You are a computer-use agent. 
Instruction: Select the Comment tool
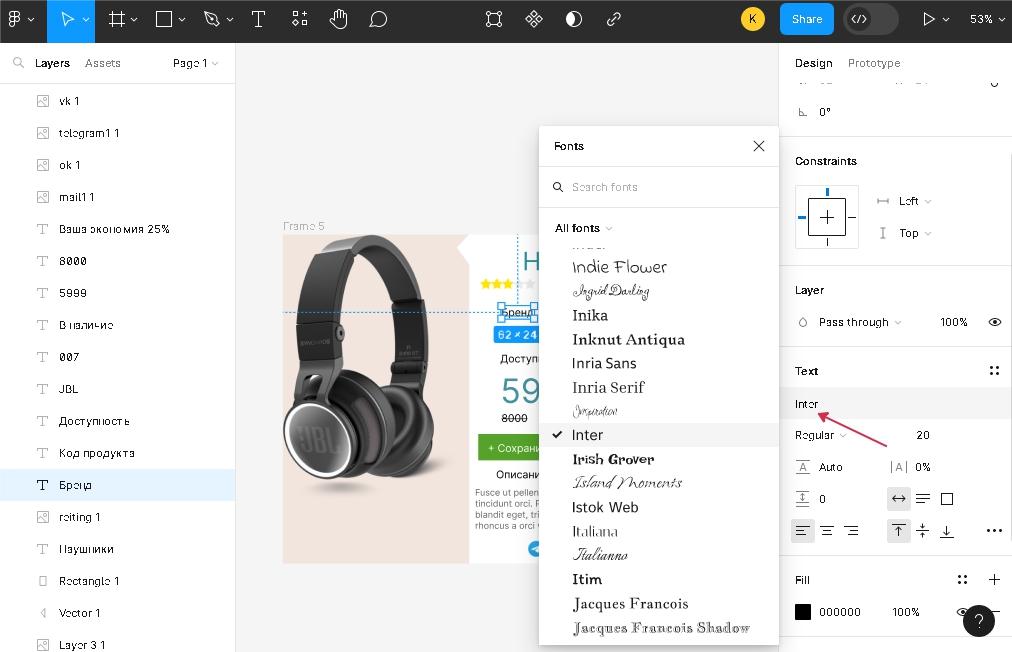click(x=378, y=19)
